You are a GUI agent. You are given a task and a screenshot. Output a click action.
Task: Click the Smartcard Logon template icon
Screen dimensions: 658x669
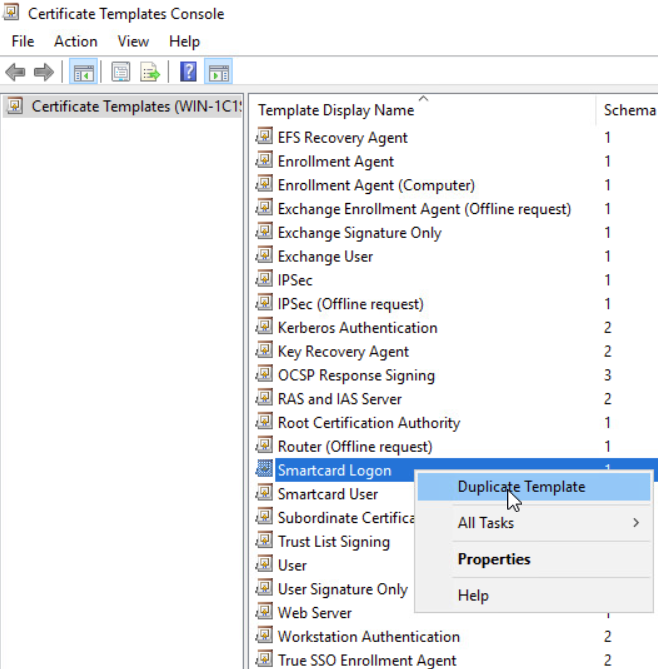click(x=265, y=469)
